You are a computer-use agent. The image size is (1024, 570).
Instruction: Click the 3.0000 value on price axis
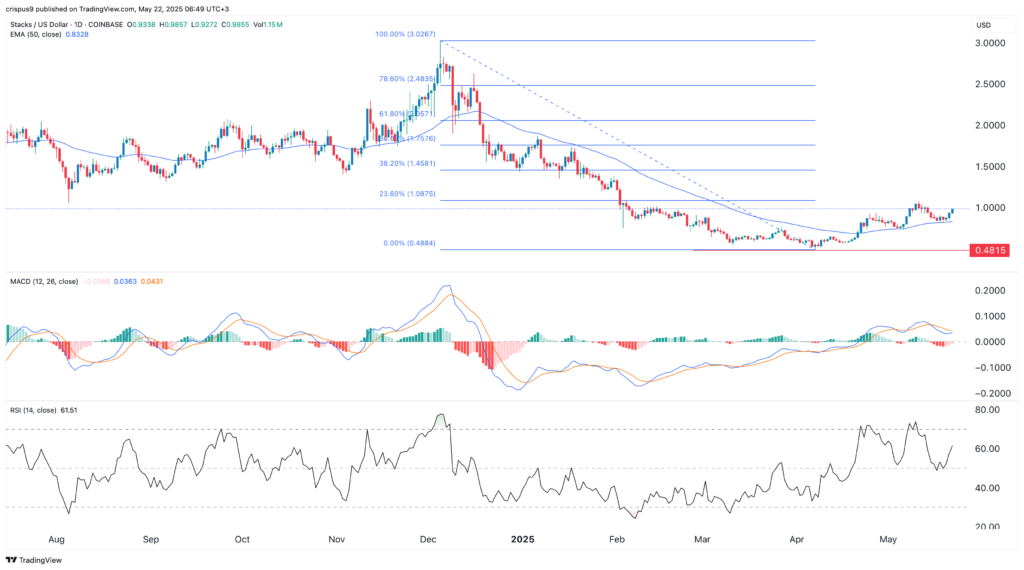tap(990, 43)
